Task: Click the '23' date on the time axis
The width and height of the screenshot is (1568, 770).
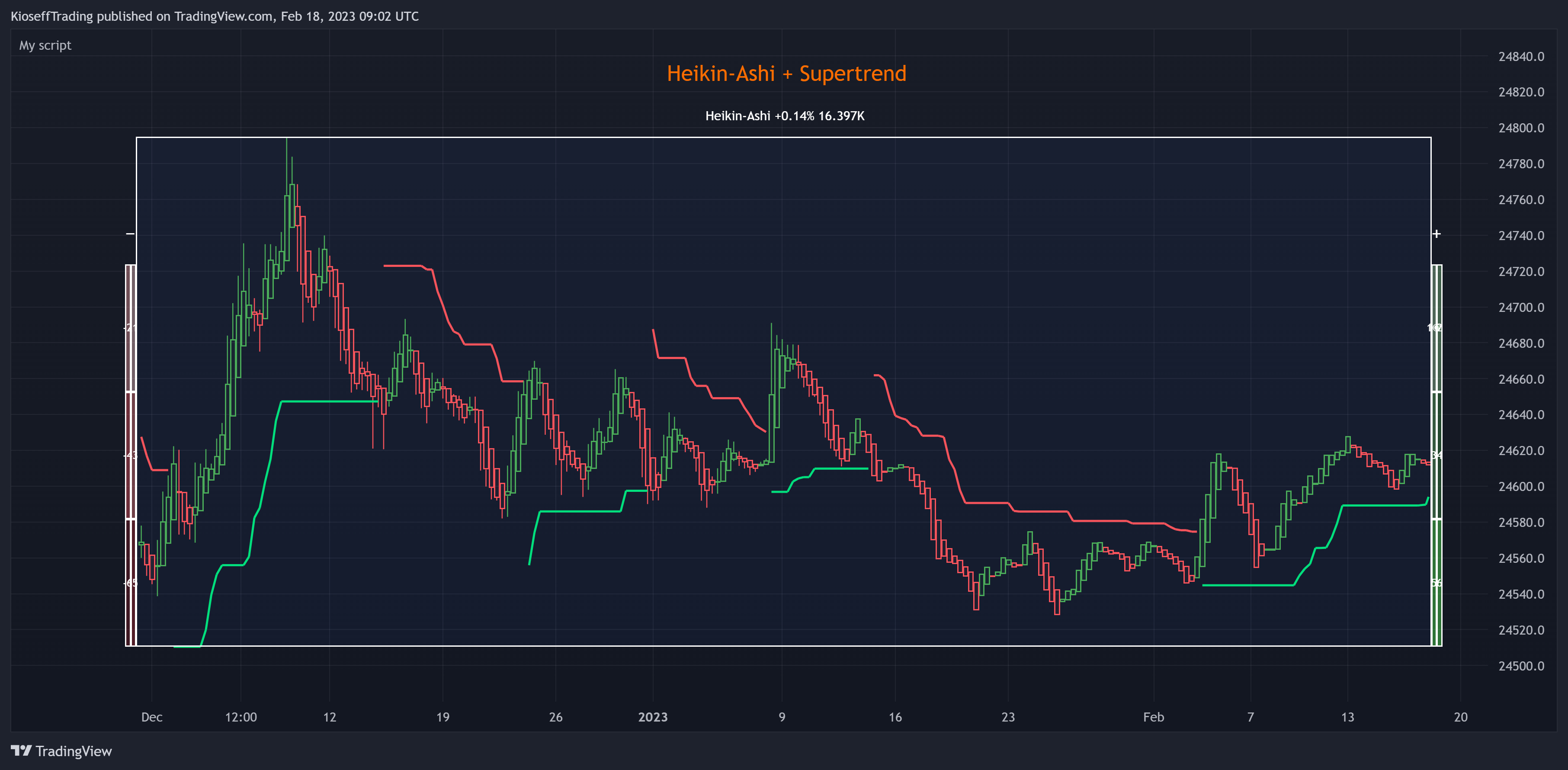Action: 1008,717
